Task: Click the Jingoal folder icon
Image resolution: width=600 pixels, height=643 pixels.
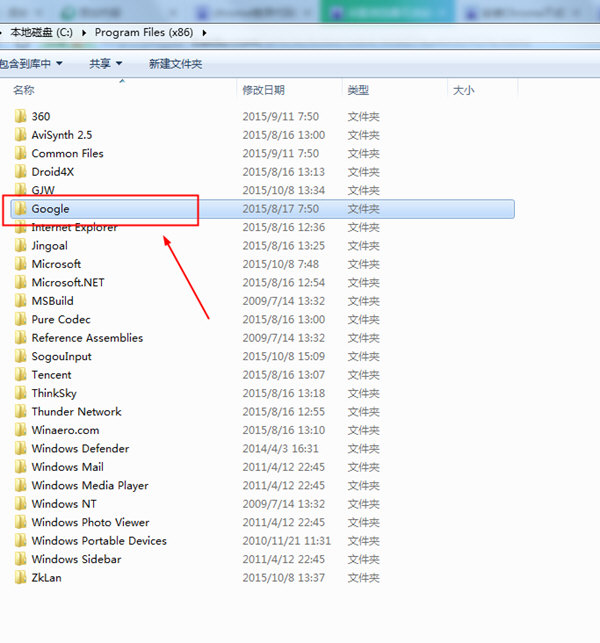Action: pyautogui.click(x=21, y=246)
